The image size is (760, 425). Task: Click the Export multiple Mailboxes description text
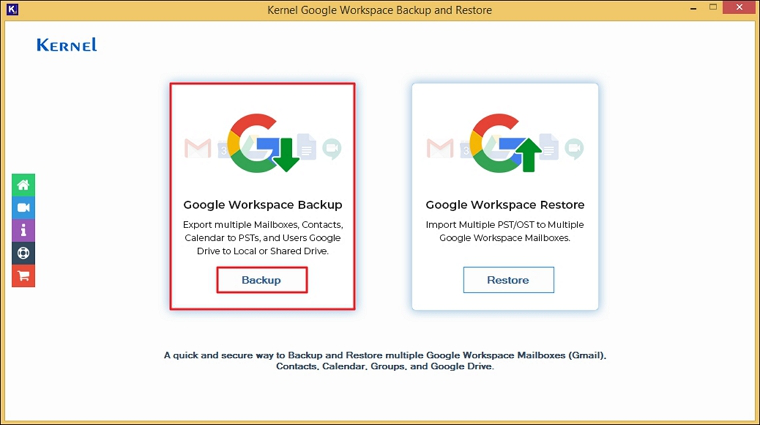coord(263,238)
